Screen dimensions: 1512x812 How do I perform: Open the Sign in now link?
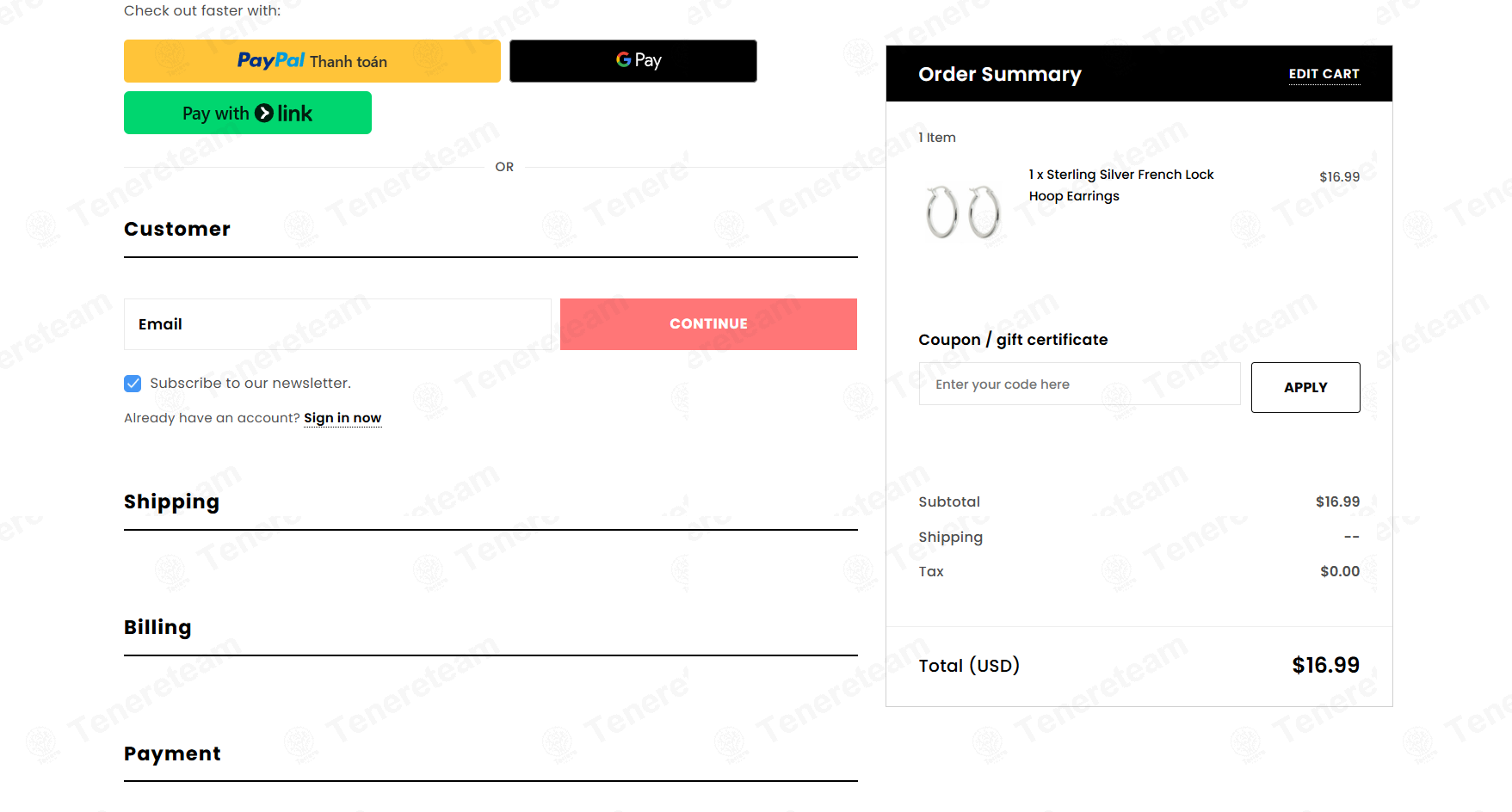pyautogui.click(x=343, y=418)
